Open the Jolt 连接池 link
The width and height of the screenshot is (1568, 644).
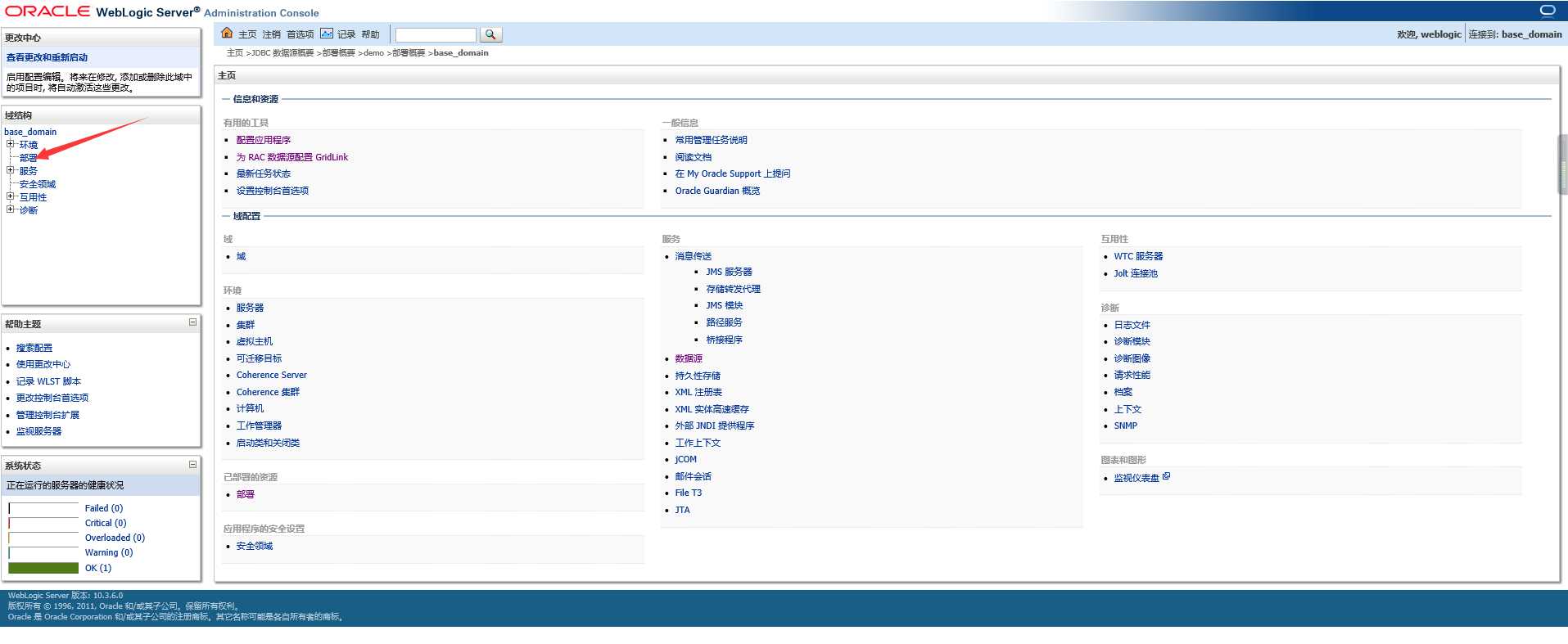(x=1136, y=273)
